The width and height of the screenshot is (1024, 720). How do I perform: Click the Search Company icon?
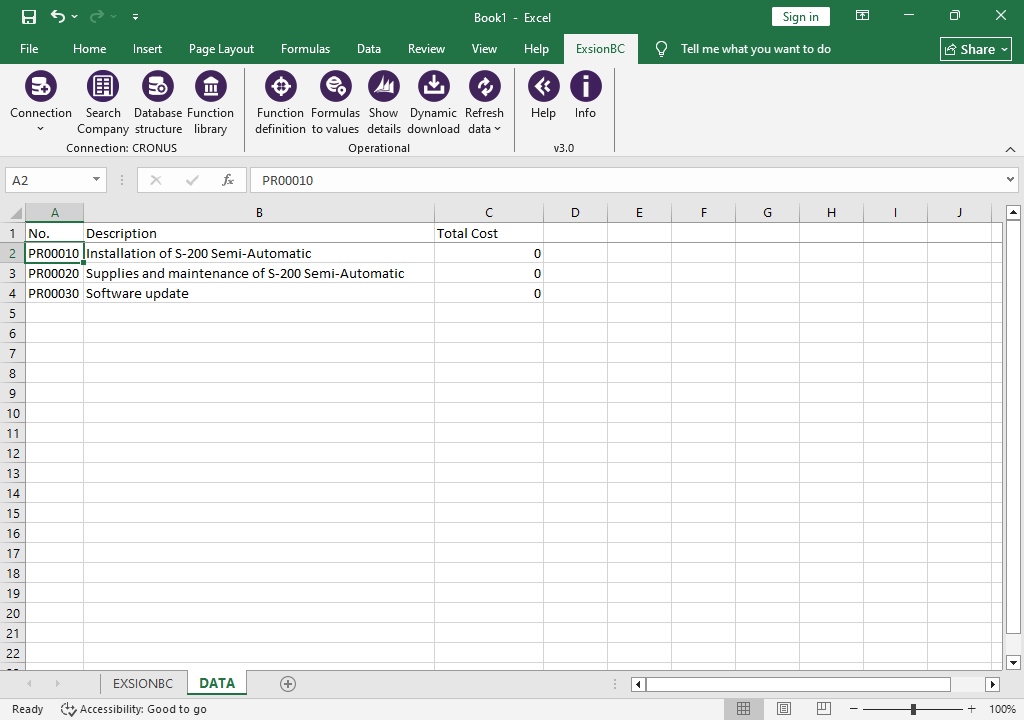103,86
